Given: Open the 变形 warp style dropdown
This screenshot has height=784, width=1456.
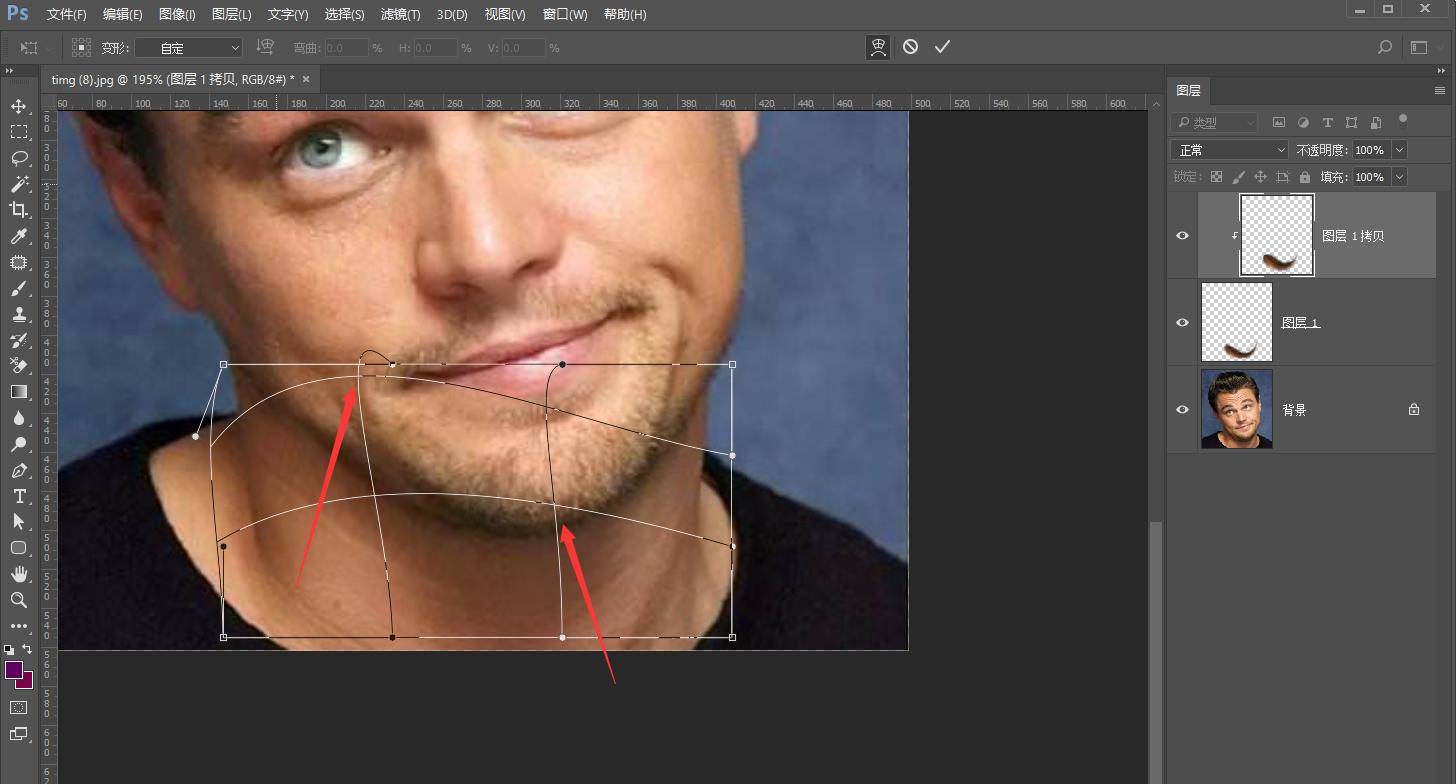Looking at the screenshot, I should pyautogui.click(x=189, y=48).
